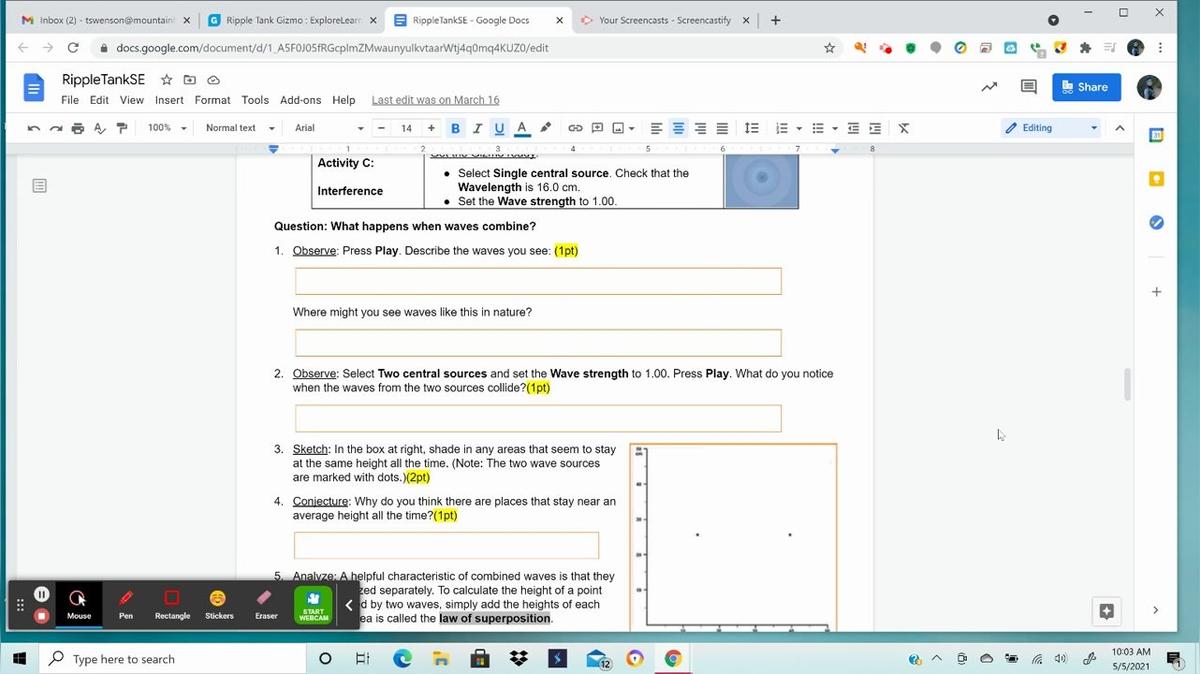
Task: Click the insert link icon
Action: (x=575, y=128)
